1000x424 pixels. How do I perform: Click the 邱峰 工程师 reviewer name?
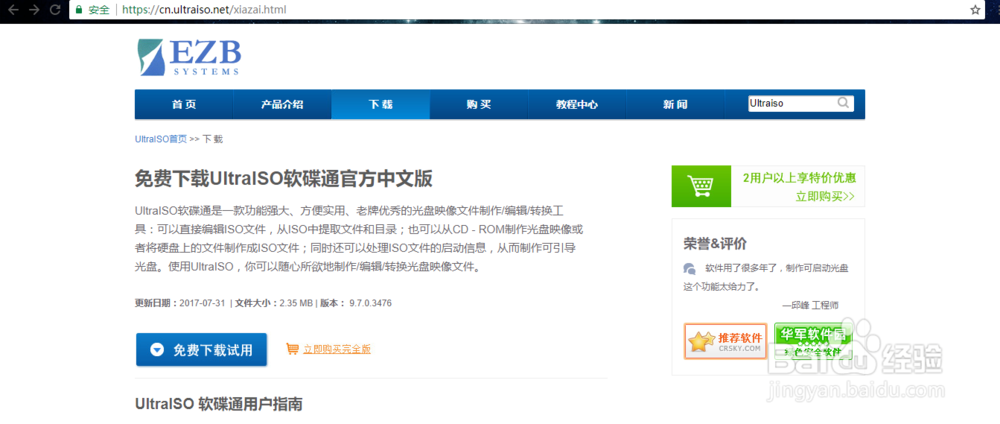click(x=810, y=305)
